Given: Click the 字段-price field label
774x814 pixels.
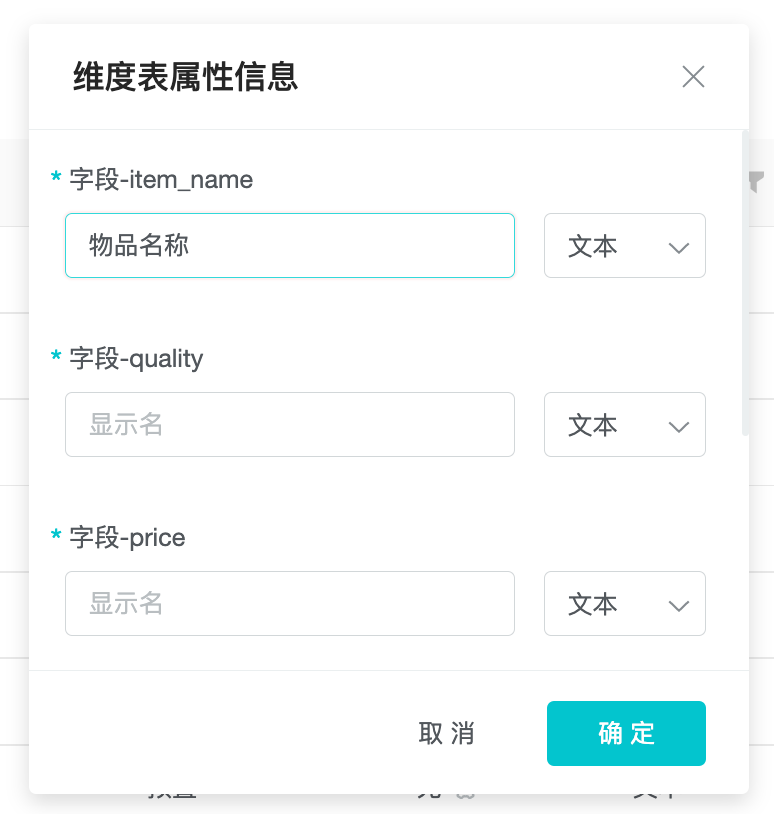Looking at the screenshot, I should [x=127, y=538].
